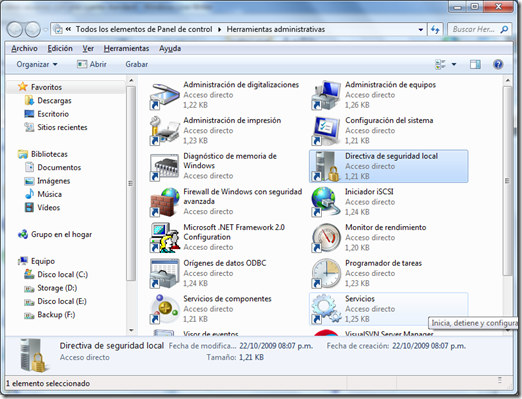Open Storage (D:) drive

(x=57, y=288)
